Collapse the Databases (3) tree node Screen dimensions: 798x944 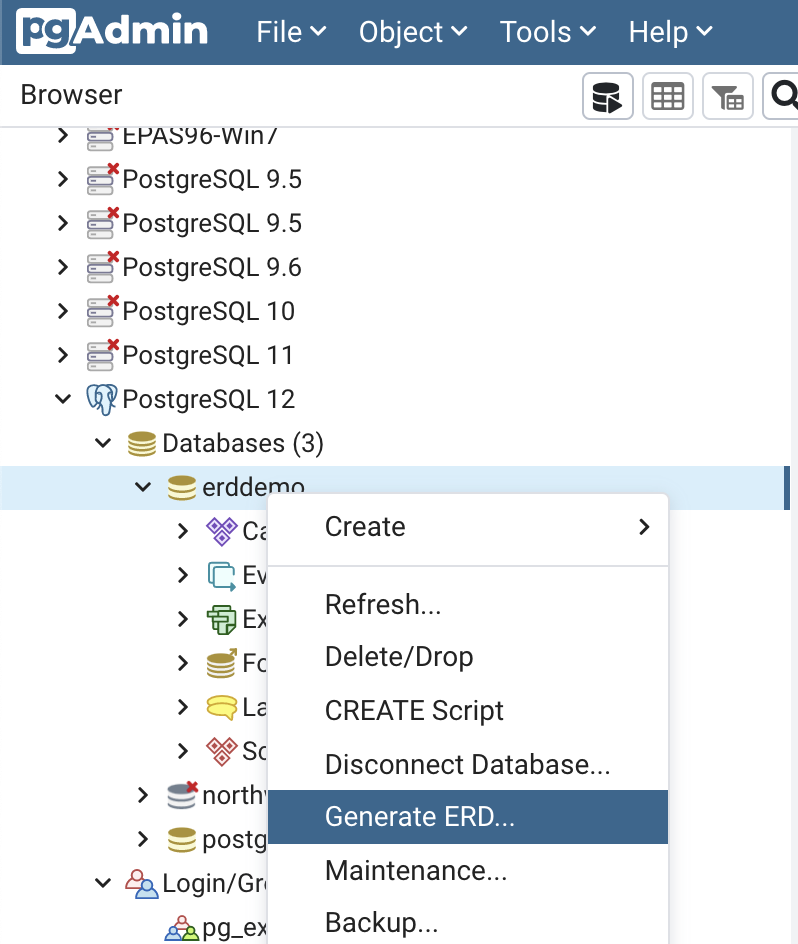pos(103,443)
